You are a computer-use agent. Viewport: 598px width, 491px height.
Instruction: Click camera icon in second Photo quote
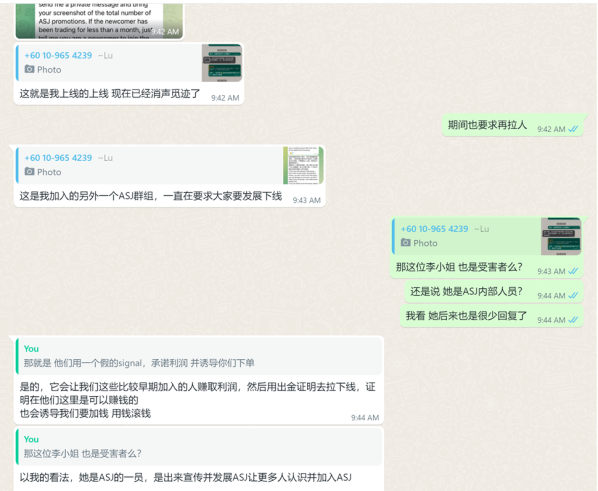point(29,171)
